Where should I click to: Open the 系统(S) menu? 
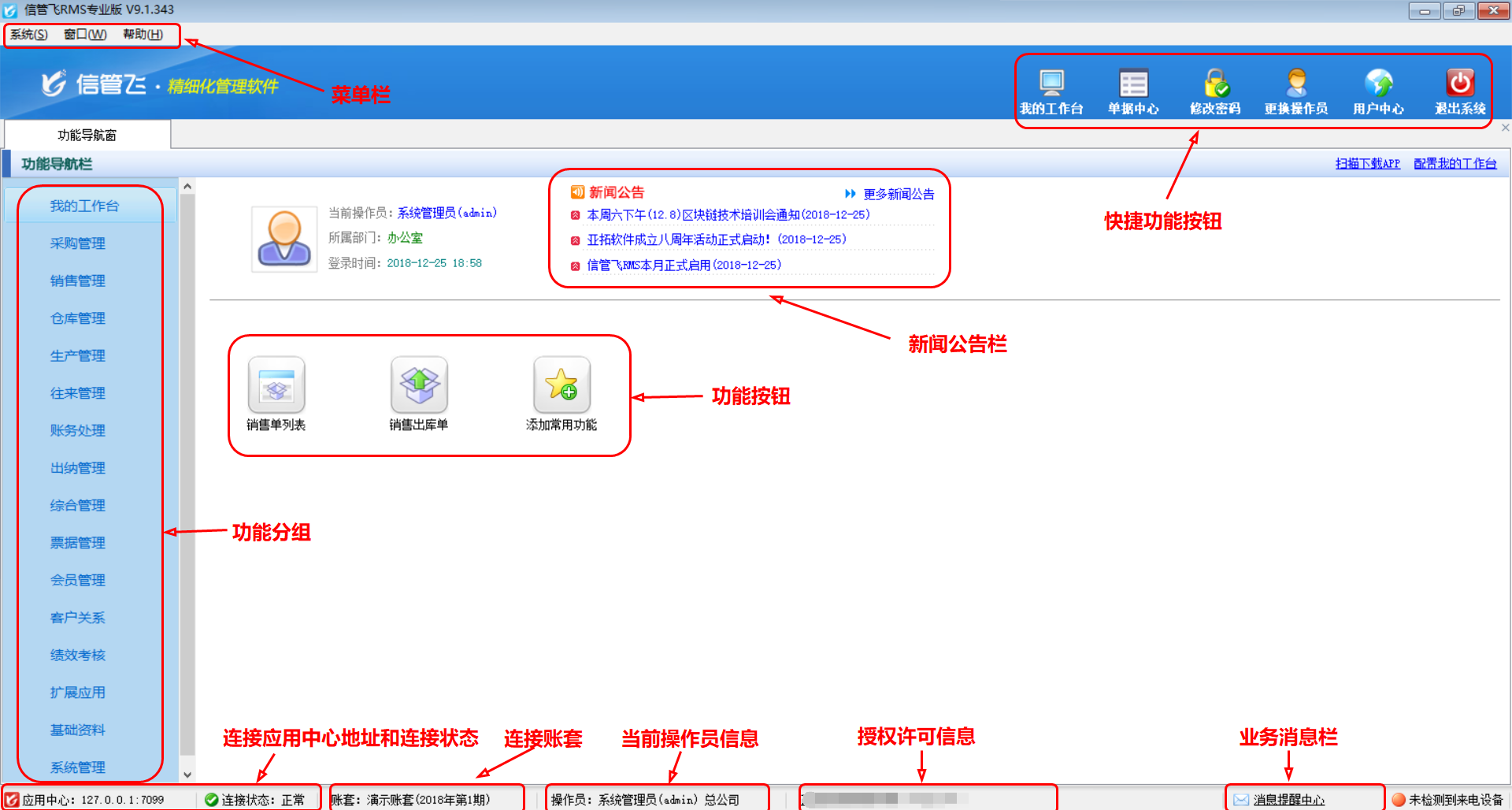coord(29,35)
